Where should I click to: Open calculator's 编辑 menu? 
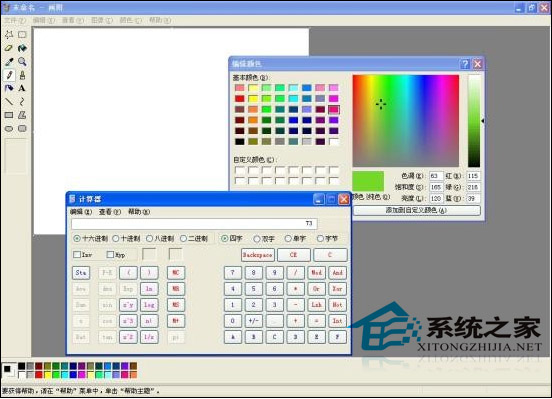coord(81,212)
